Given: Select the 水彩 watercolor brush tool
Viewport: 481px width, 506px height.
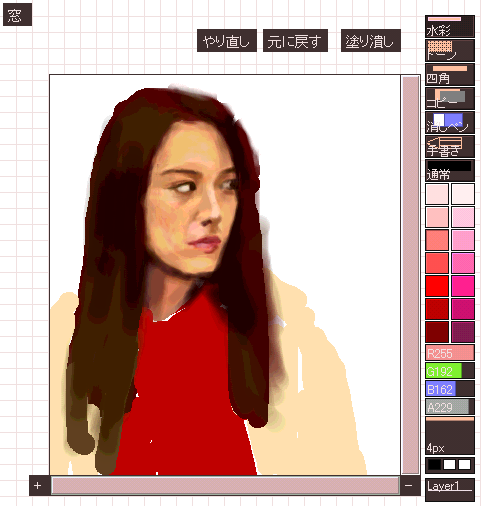Looking at the screenshot, I should tap(450, 26).
